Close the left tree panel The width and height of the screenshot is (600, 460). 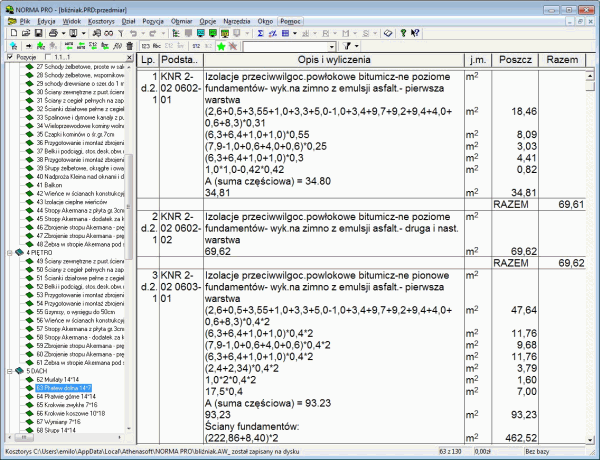(x=126, y=59)
